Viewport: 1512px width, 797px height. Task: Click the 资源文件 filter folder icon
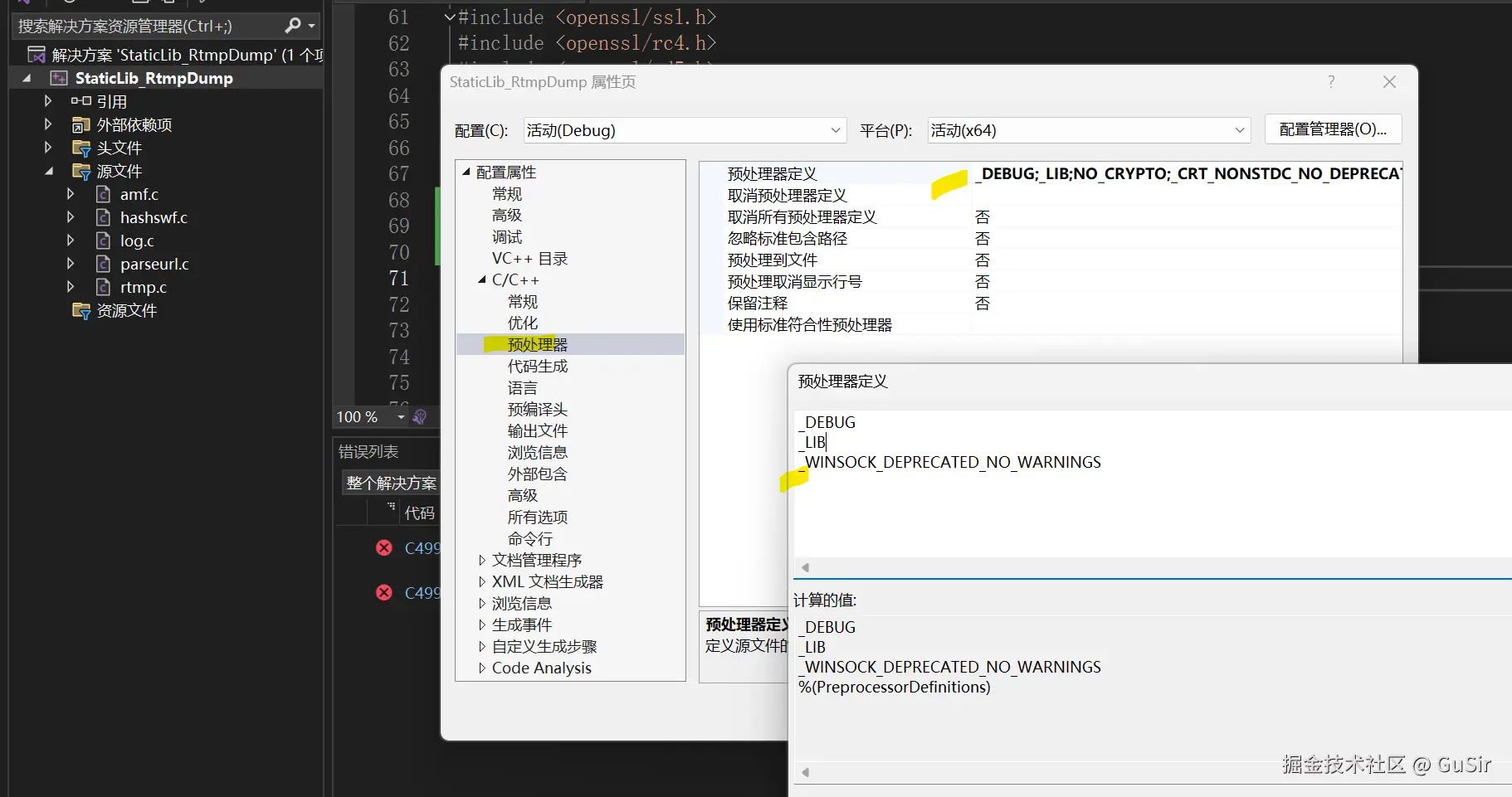pos(81,310)
